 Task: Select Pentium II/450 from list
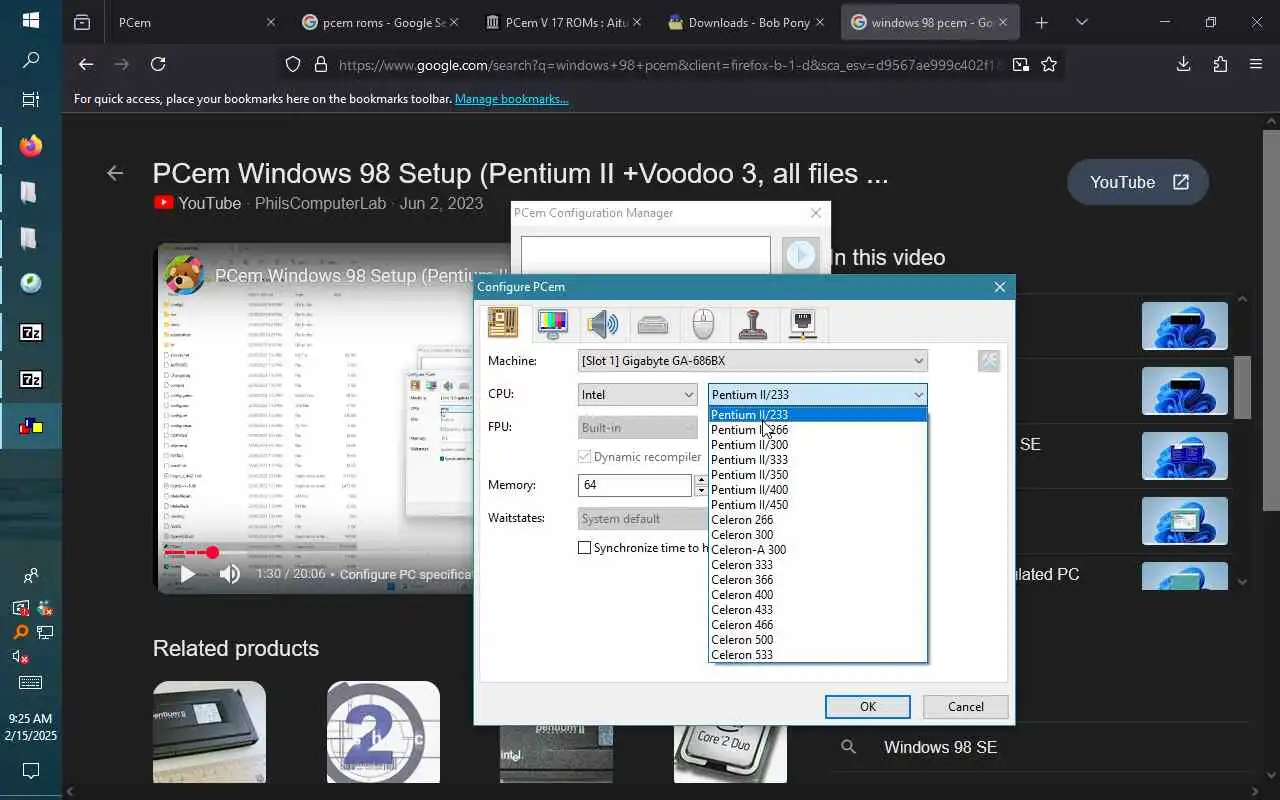pyautogui.click(x=818, y=505)
